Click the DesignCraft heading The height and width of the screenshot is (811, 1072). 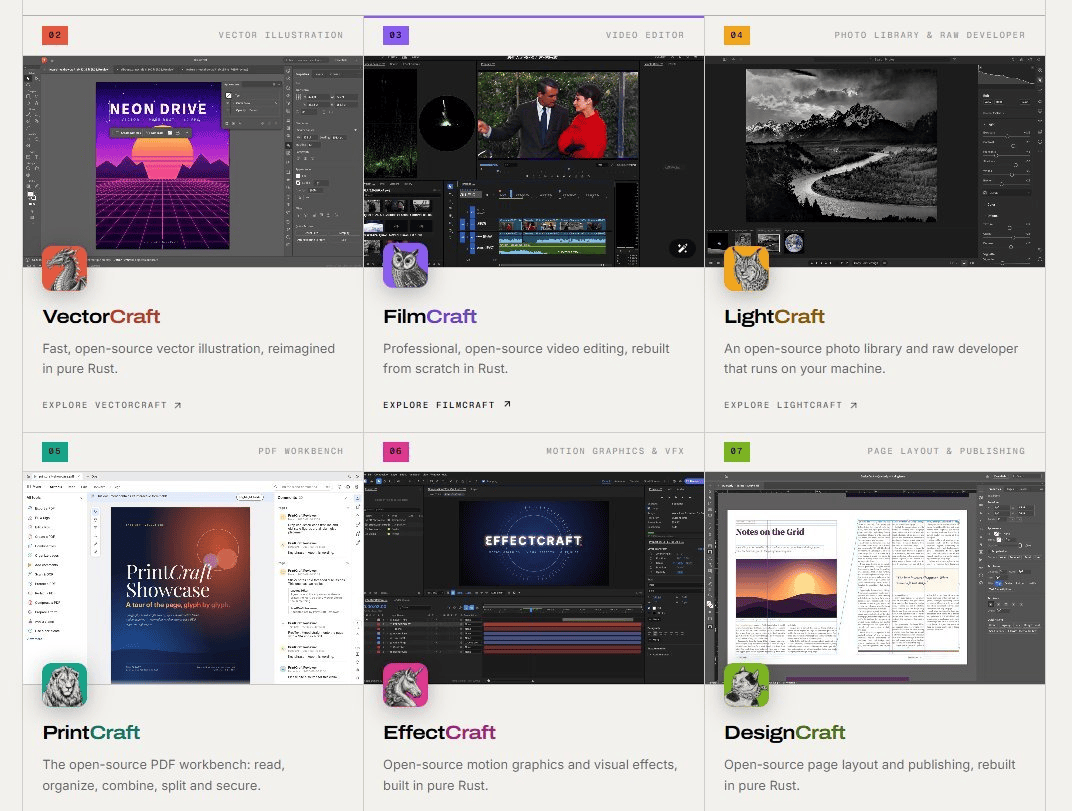coord(785,733)
